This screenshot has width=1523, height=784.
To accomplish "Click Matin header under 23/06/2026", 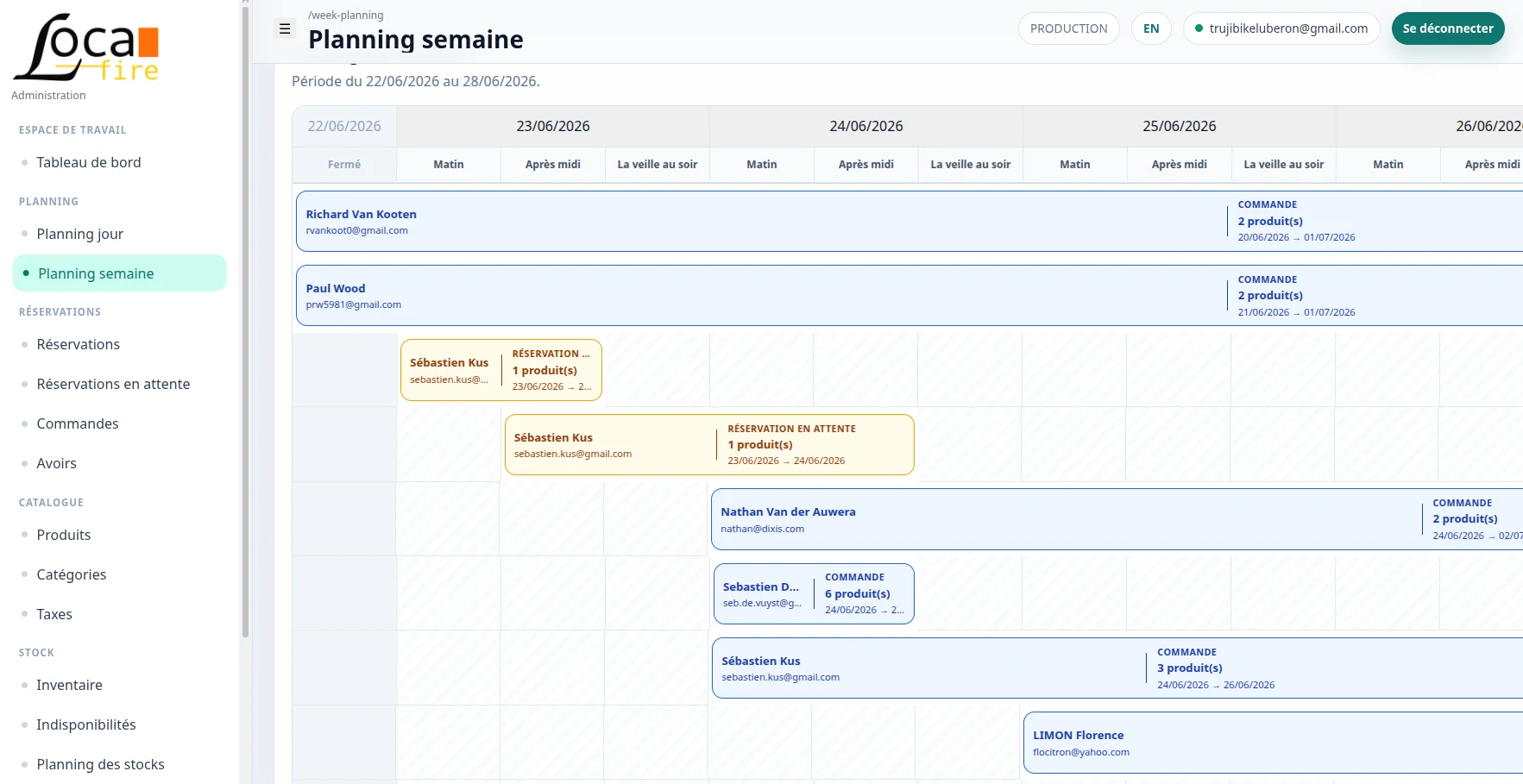I will pyautogui.click(x=449, y=165).
